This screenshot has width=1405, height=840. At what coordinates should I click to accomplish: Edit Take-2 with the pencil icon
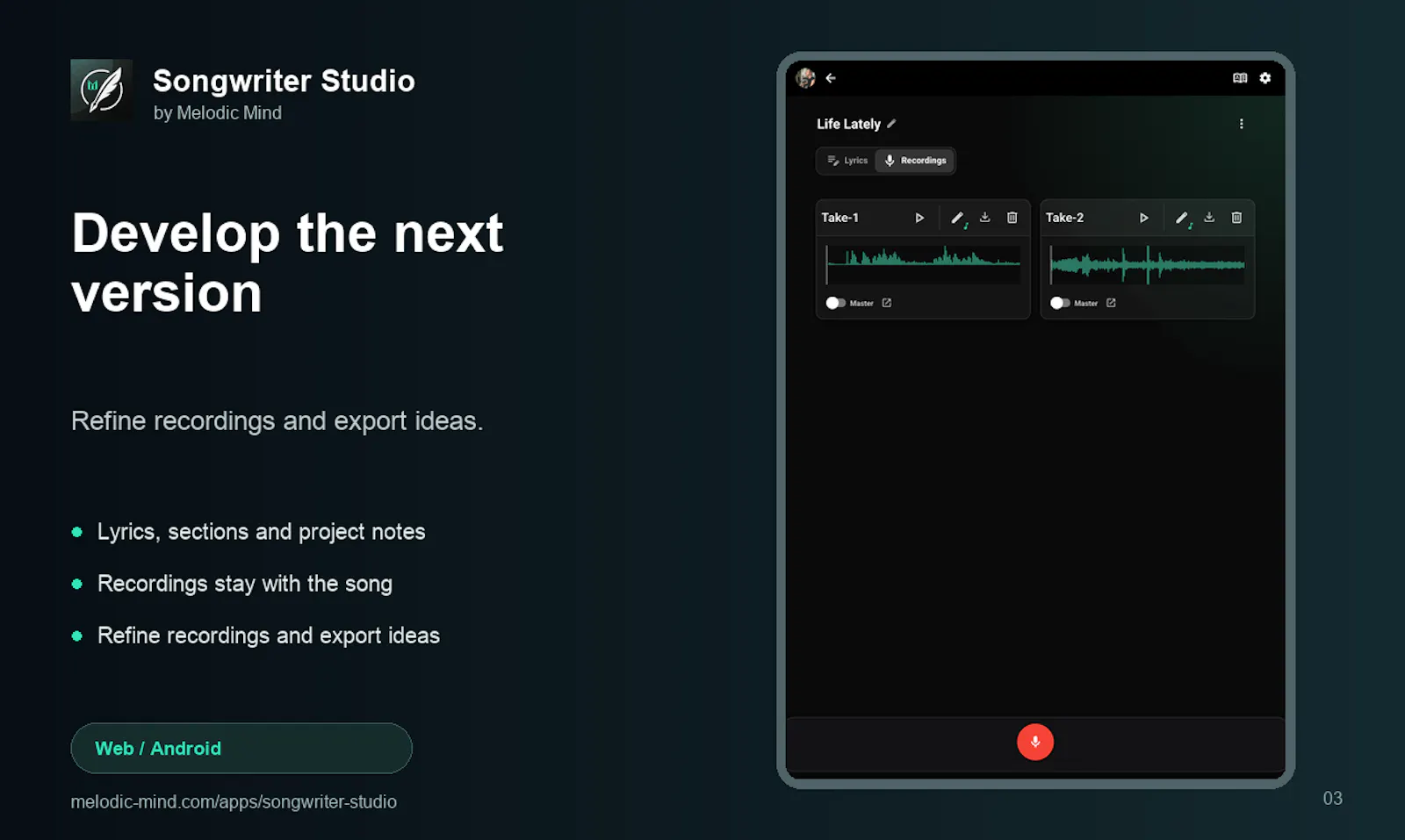(x=1183, y=218)
